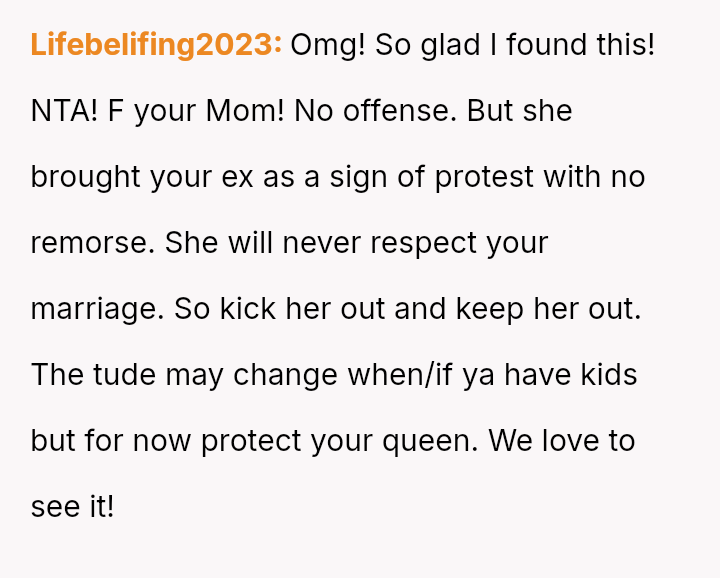The height and width of the screenshot is (578, 720).
Task: Click the words "protect your queen."
Action: point(340,441)
